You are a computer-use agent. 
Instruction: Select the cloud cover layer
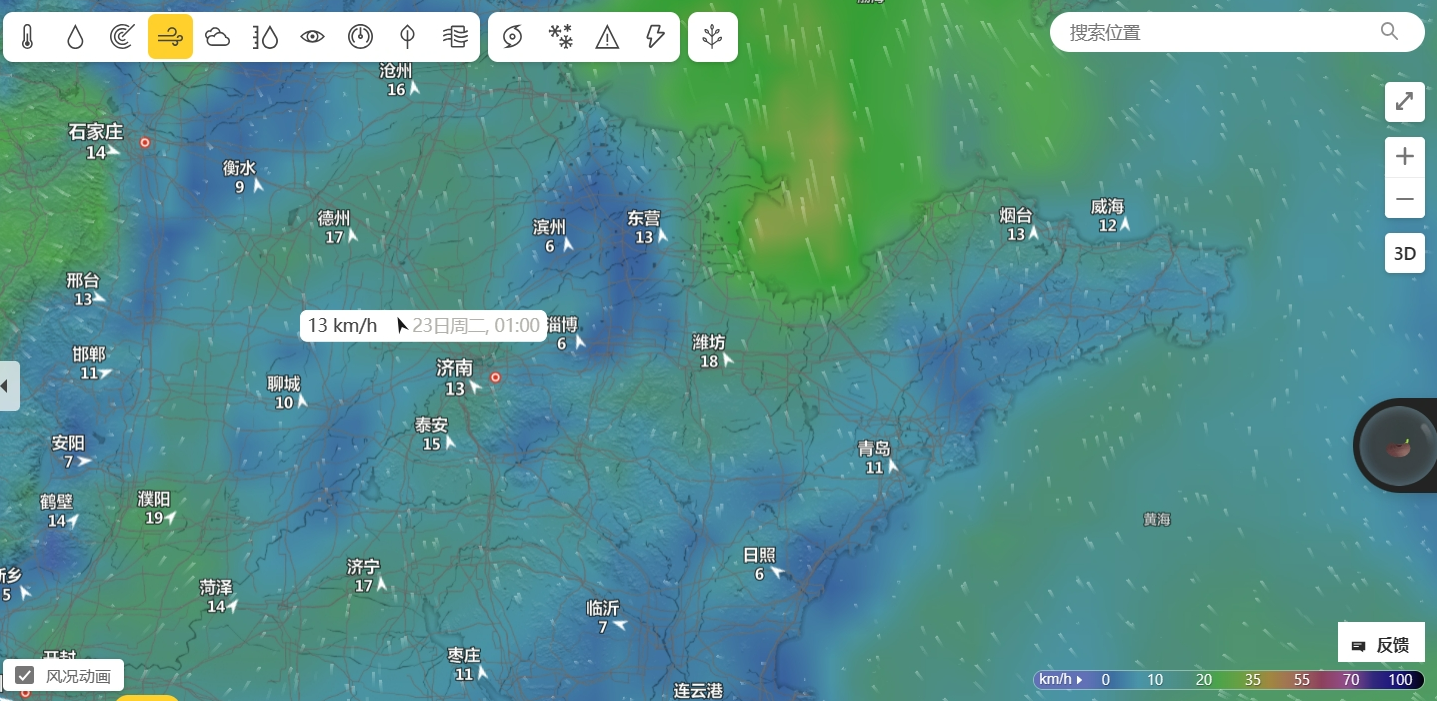217,37
